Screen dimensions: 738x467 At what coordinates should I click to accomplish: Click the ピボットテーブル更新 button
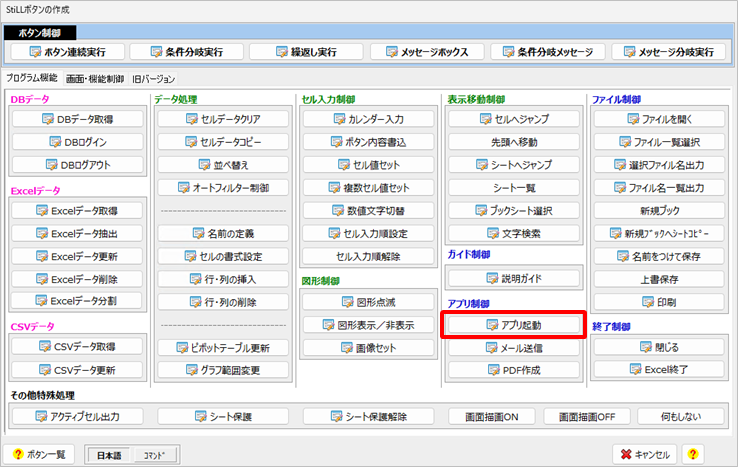click(x=223, y=347)
